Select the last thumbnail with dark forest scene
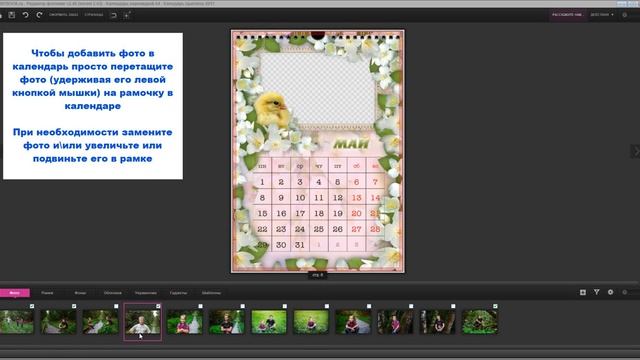Screen dimensions: 640x360 (480, 322)
